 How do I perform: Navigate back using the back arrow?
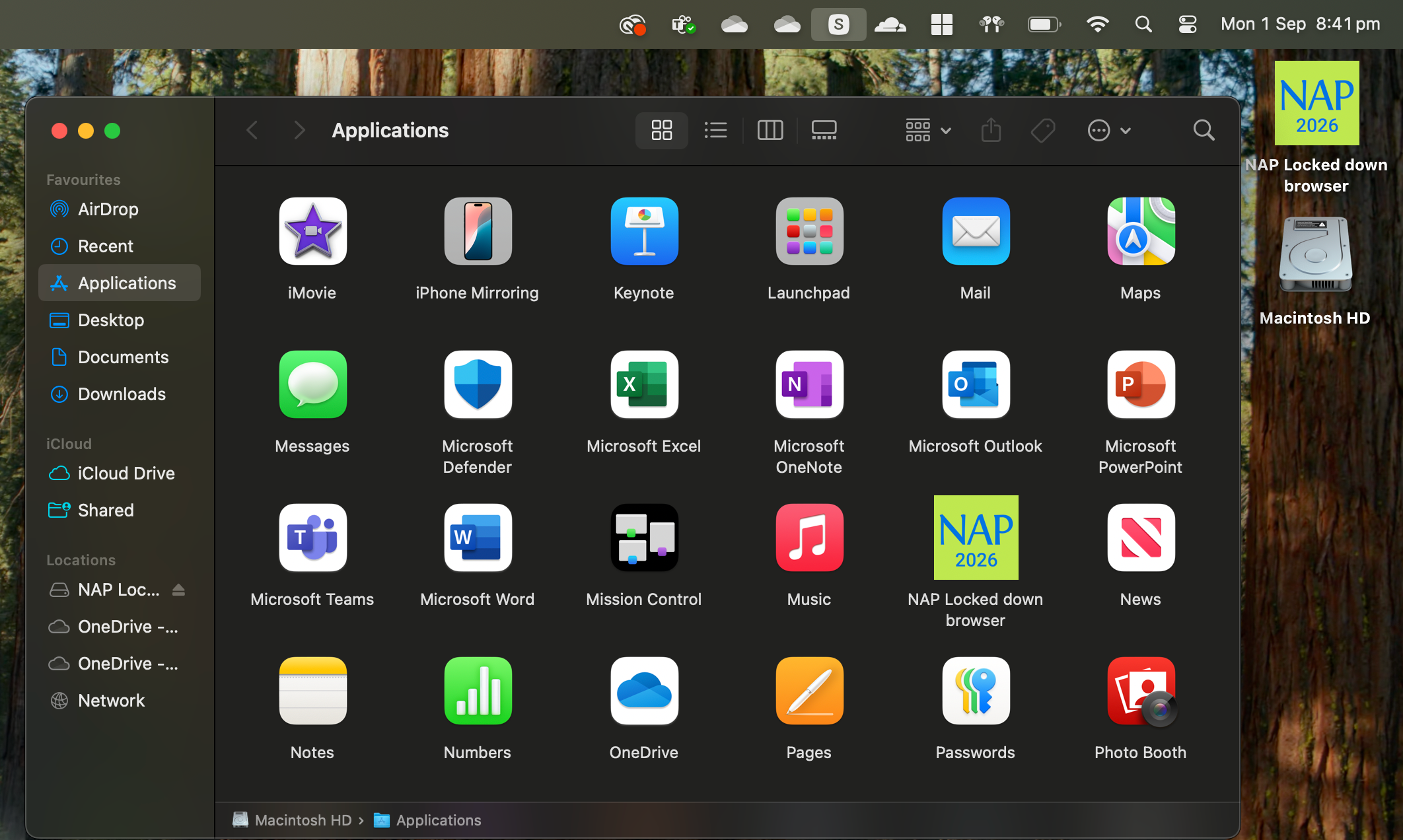[252, 130]
